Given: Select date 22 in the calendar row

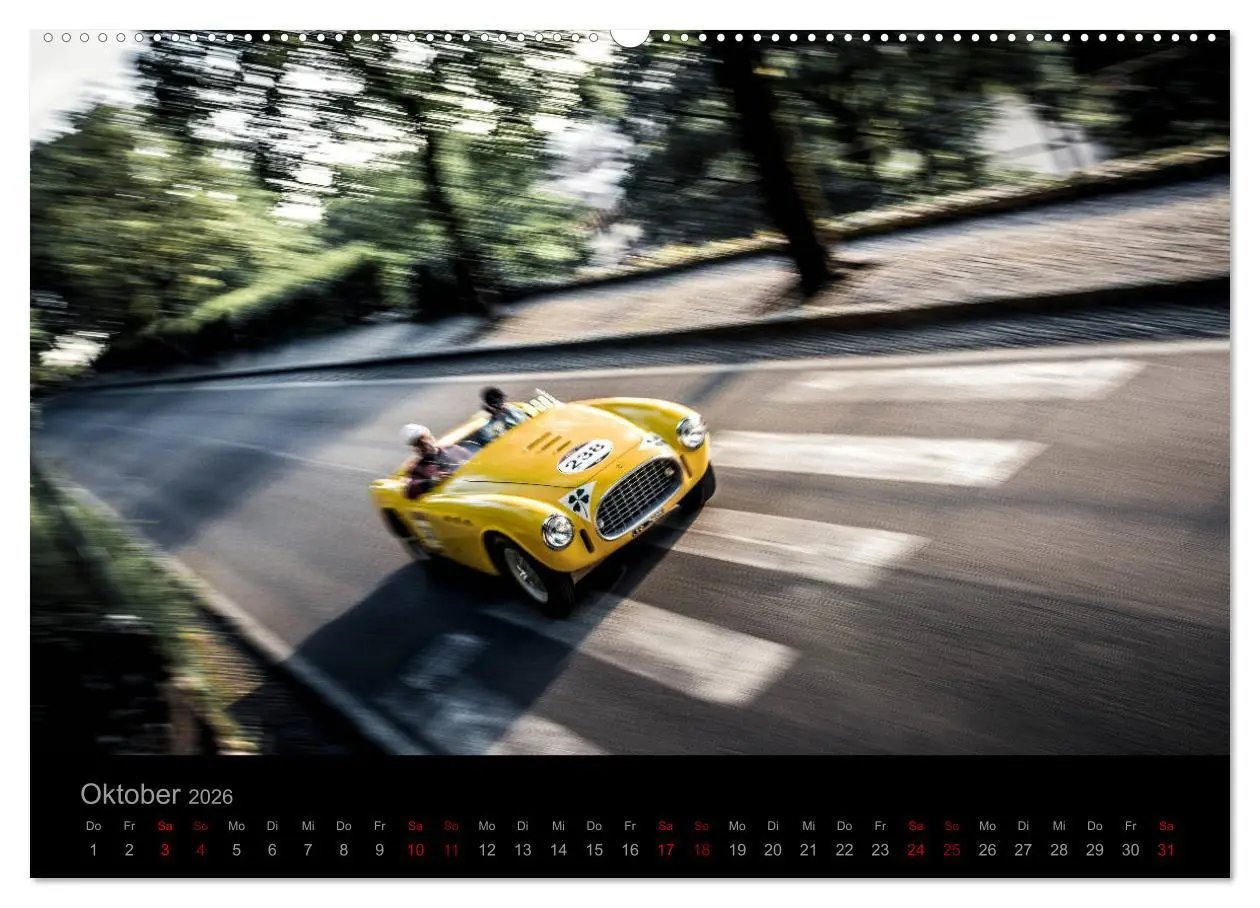Looking at the screenshot, I should pyautogui.click(x=844, y=850).
